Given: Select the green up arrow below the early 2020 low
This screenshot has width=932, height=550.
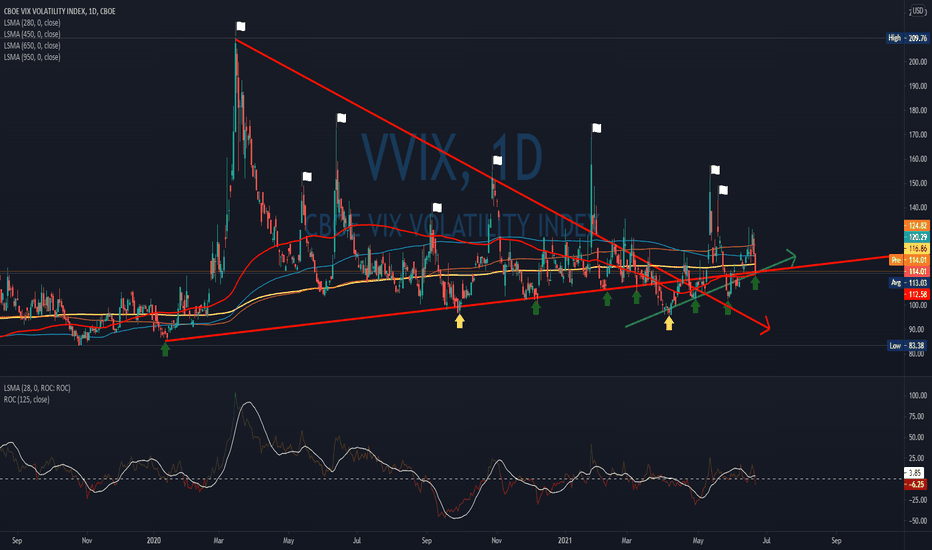Looking at the screenshot, I should click(165, 350).
